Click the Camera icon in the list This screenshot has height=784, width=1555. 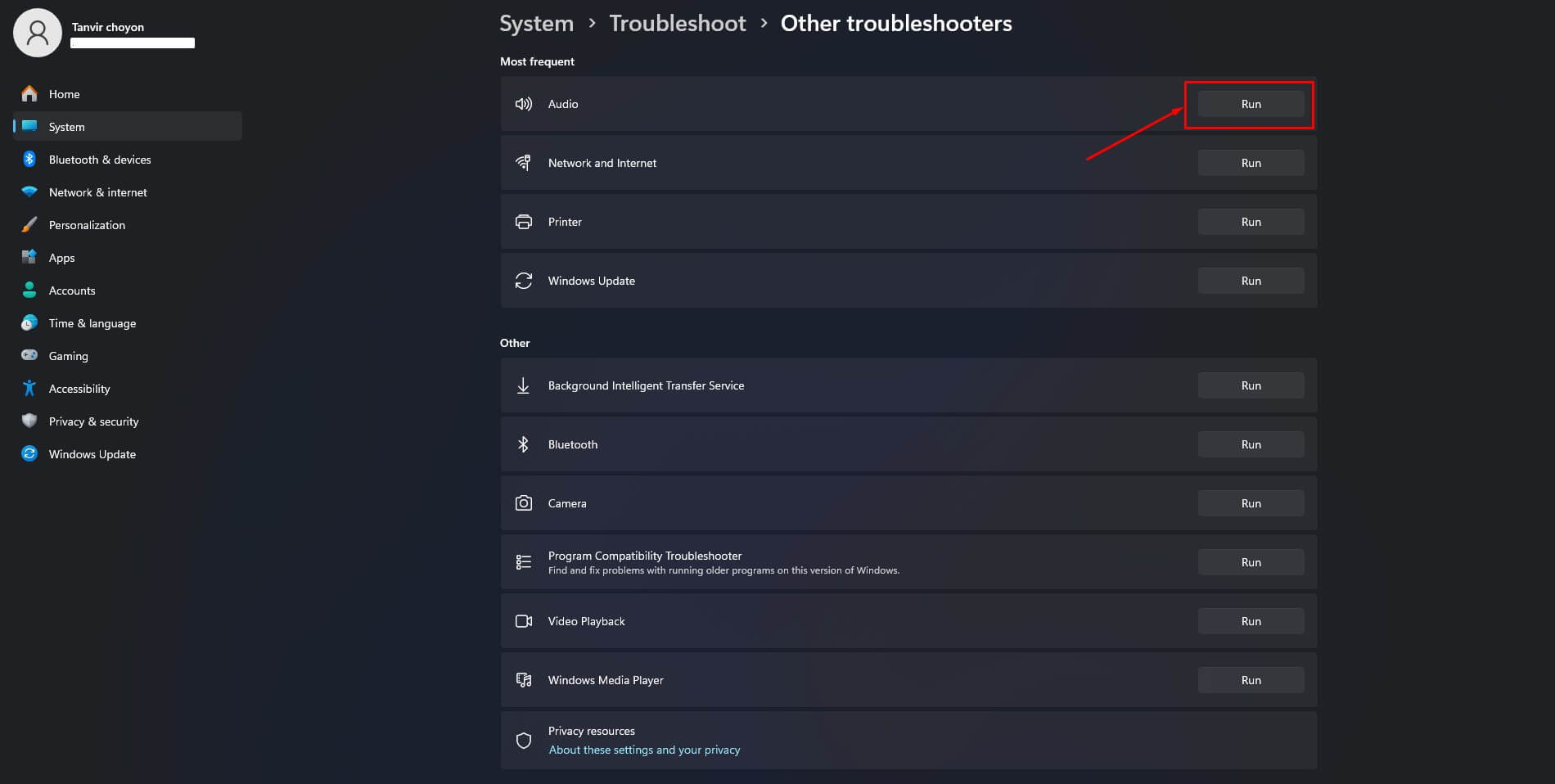point(524,503)
